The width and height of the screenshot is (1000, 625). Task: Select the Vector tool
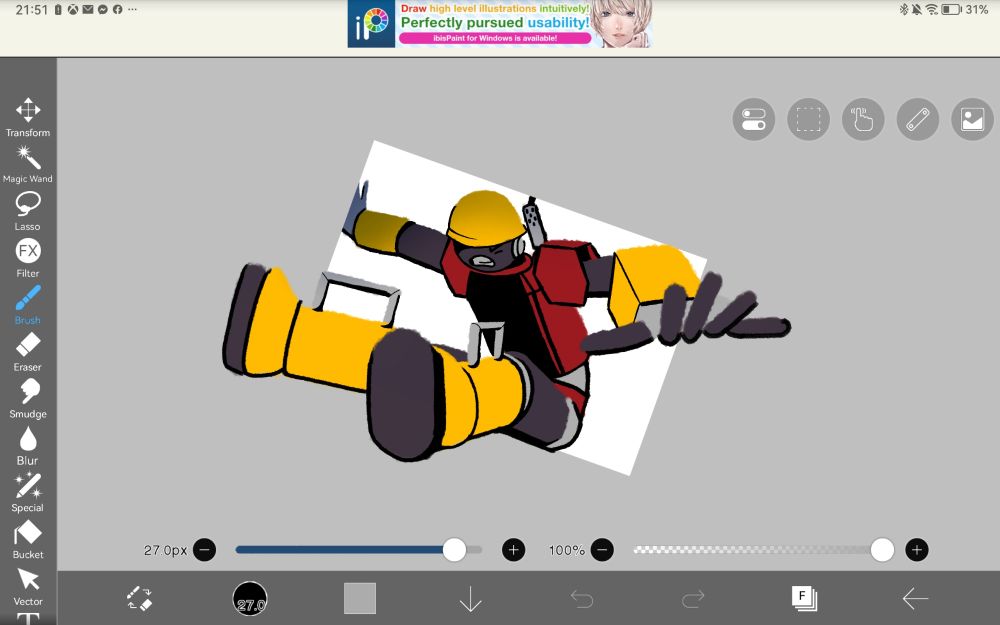[27, 586]
